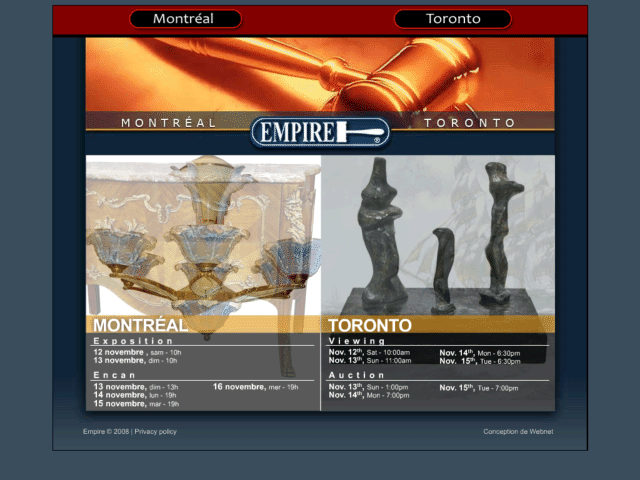
Task: Select the 16 novembre mer 19h entry
Action: click(256, 387)
